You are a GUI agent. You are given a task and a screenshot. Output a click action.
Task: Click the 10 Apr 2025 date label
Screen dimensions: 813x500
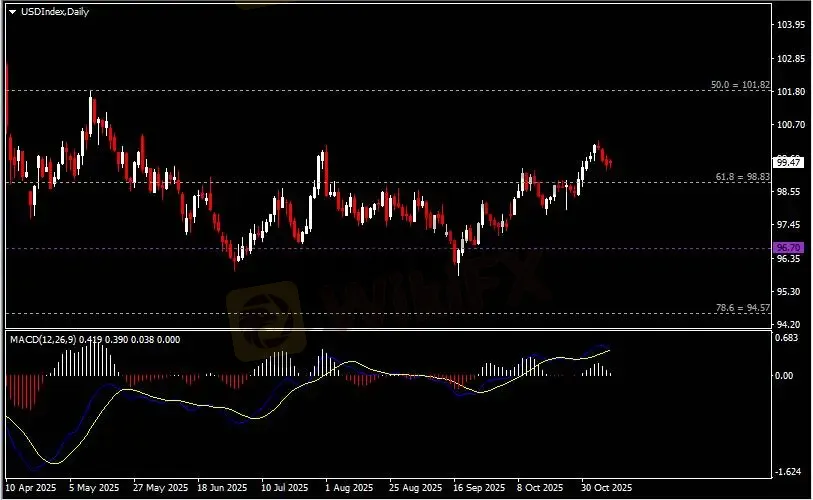pyautogui.click(x=31, y=488)
